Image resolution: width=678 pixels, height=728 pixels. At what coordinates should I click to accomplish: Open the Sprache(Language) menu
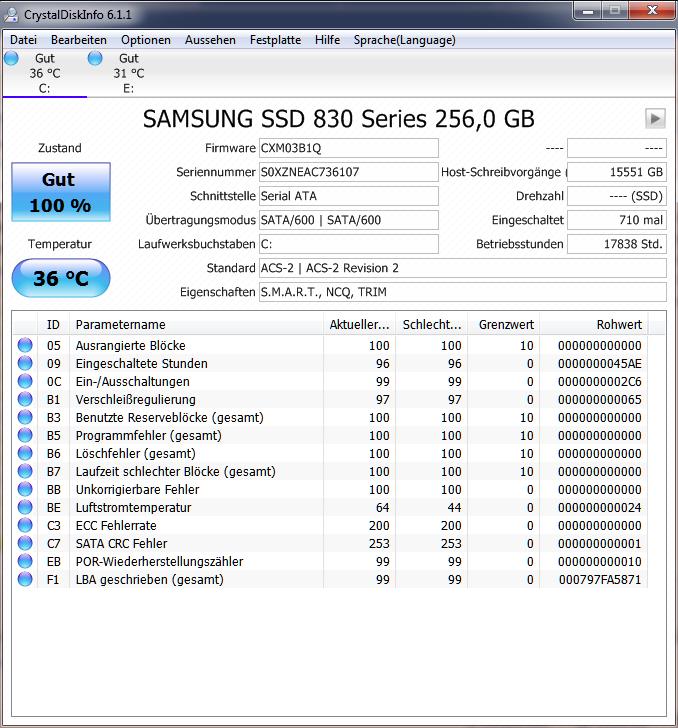point(404,40)
